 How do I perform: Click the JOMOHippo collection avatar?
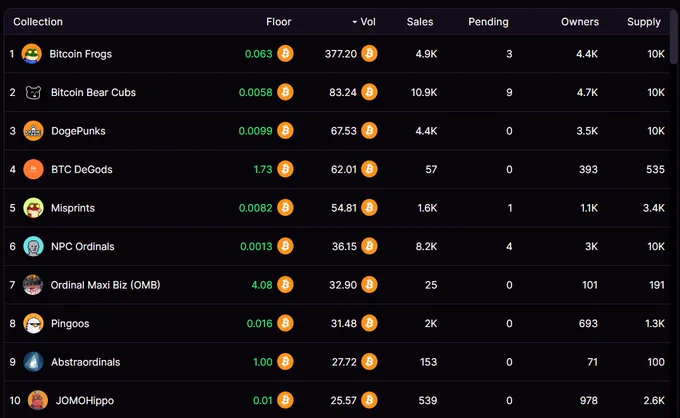[38, 400]
